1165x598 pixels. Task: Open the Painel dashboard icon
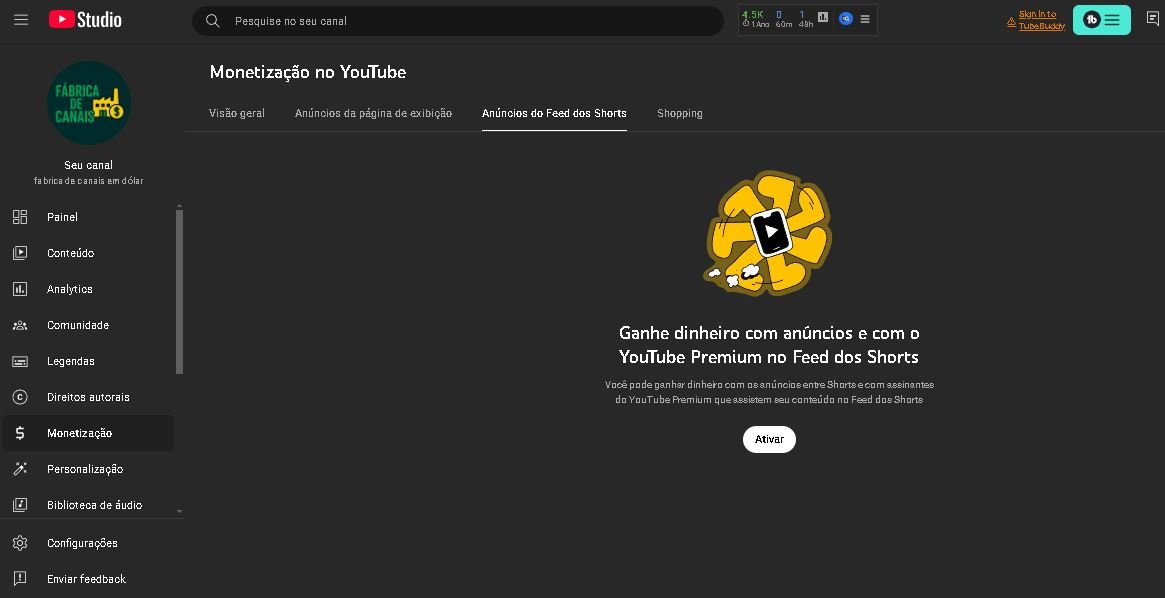click(20, 217)
